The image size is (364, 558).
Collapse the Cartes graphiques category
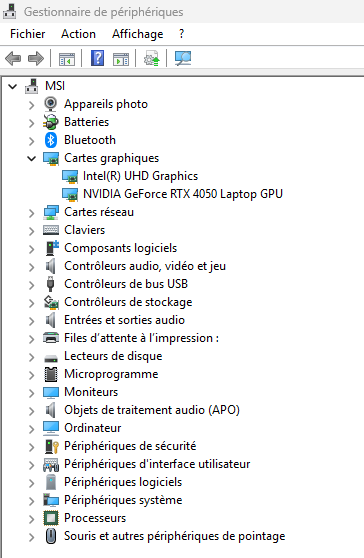point(32,158)
